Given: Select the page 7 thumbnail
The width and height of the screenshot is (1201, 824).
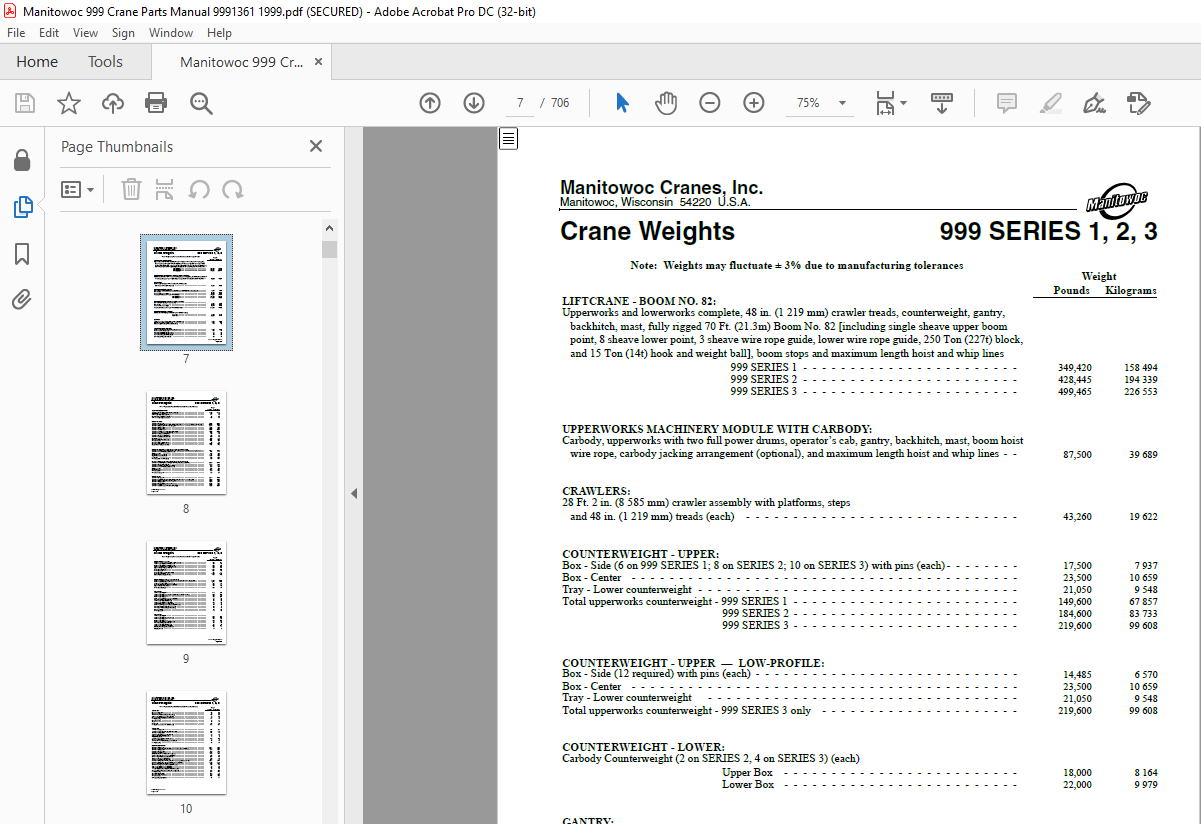Looking at the screenshot, I should point(186,292).
